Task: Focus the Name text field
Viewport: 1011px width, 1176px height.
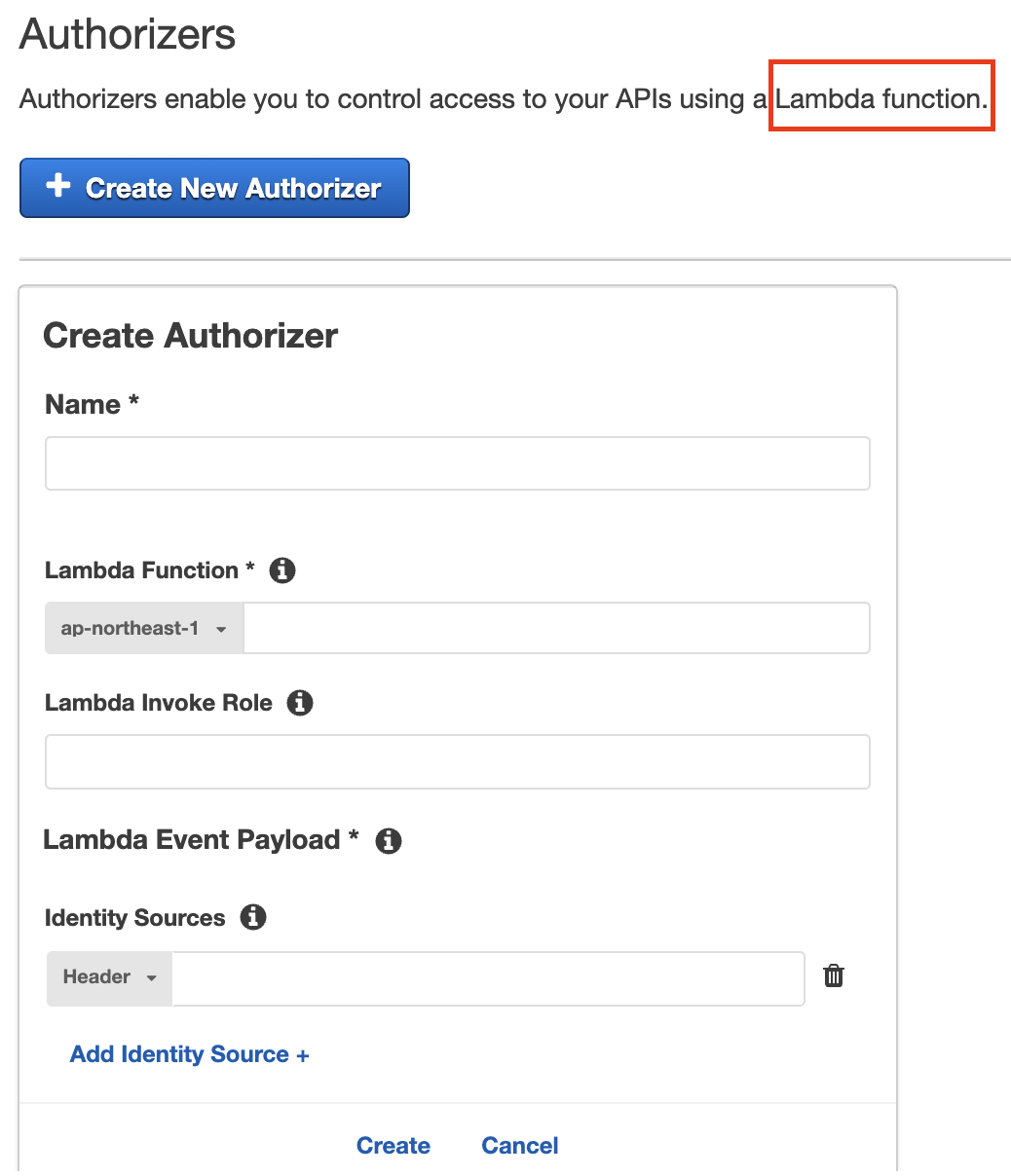Action: point(457,463)
